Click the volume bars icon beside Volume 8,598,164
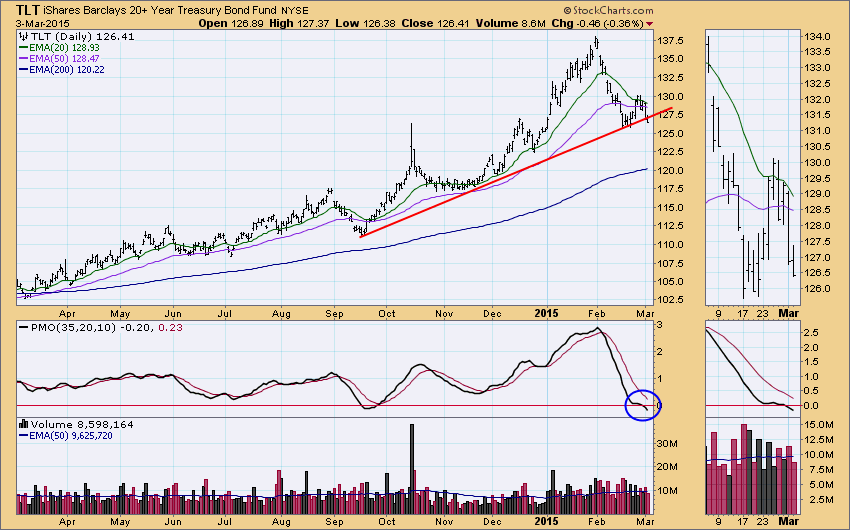The width and height of the screenshot is (850, 530). click(x=23, y=424)
